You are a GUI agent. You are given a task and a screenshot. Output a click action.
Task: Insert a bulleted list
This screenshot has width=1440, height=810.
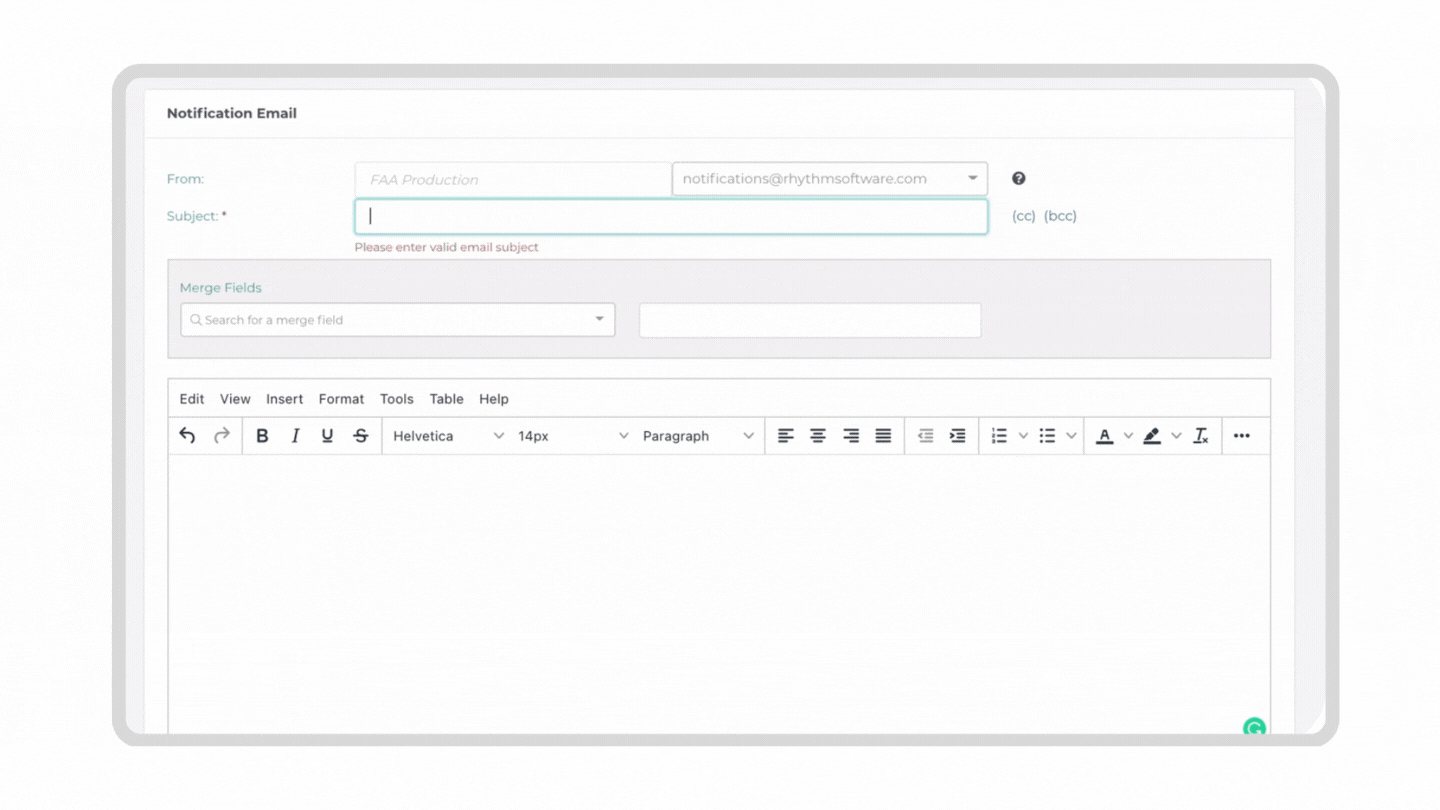(x=1047, y=436)
